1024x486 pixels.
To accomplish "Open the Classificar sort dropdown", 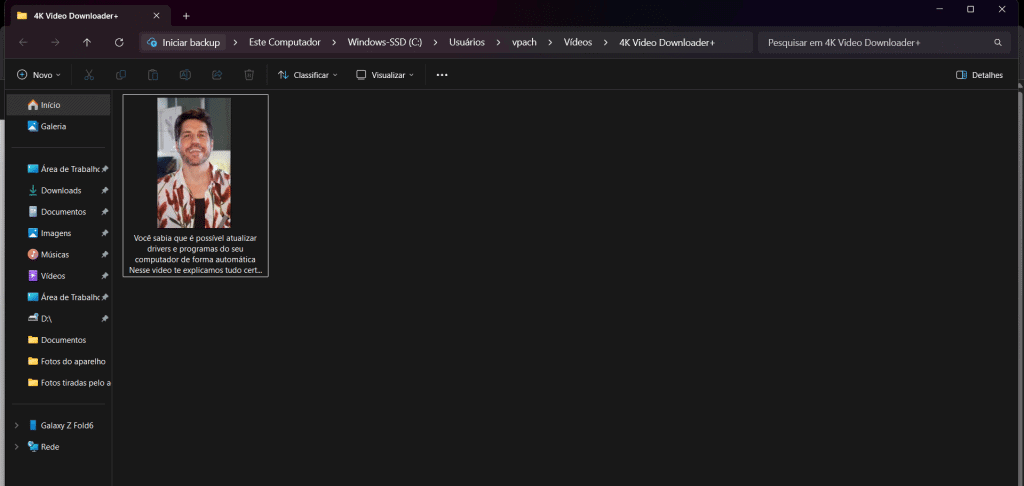I will click(308, 75).
